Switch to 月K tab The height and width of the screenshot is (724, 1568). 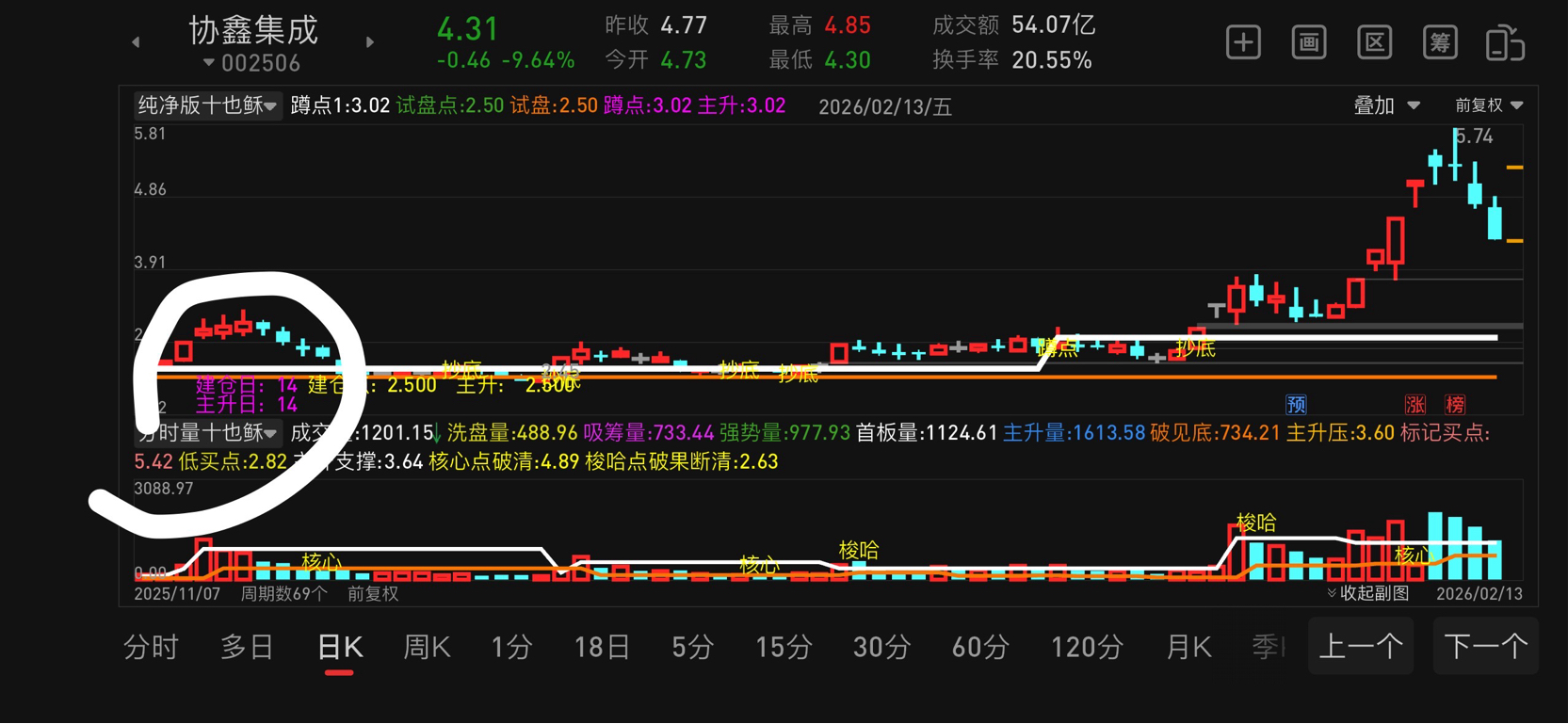(1188, 648)
